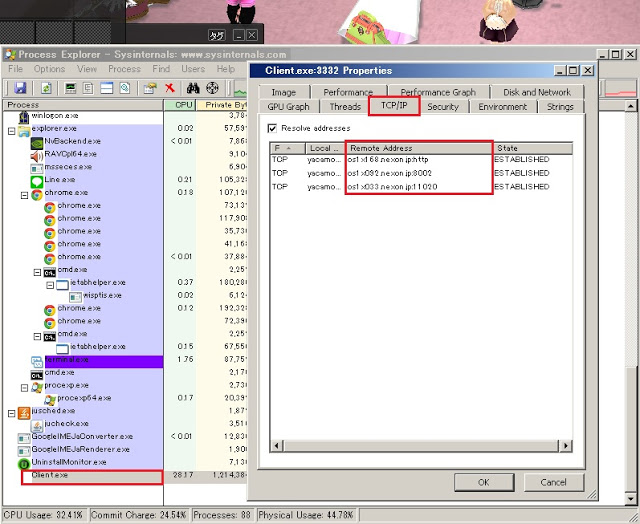
Task: Sort by the State column header
Action: [533, 148]
